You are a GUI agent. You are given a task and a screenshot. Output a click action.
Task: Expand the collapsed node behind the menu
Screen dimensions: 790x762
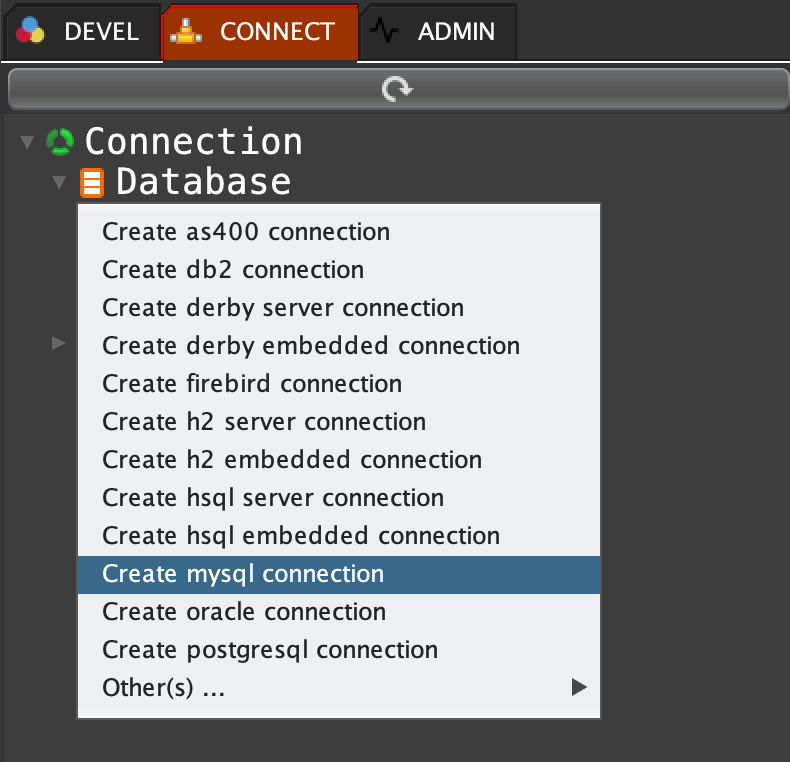(59, 344)
